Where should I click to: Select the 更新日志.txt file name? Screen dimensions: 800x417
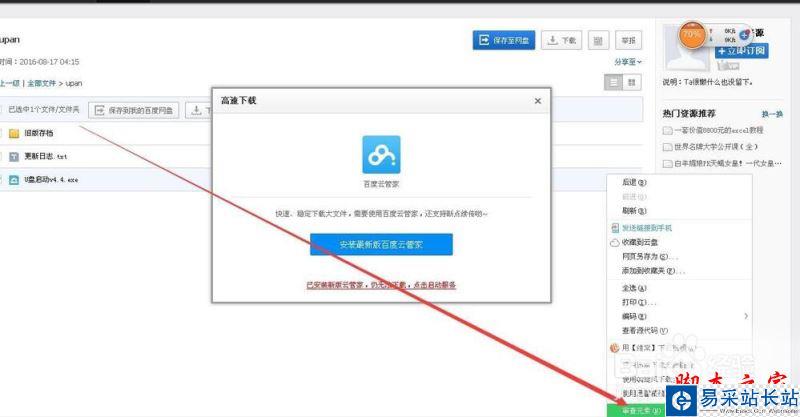(x=45, y=157)
